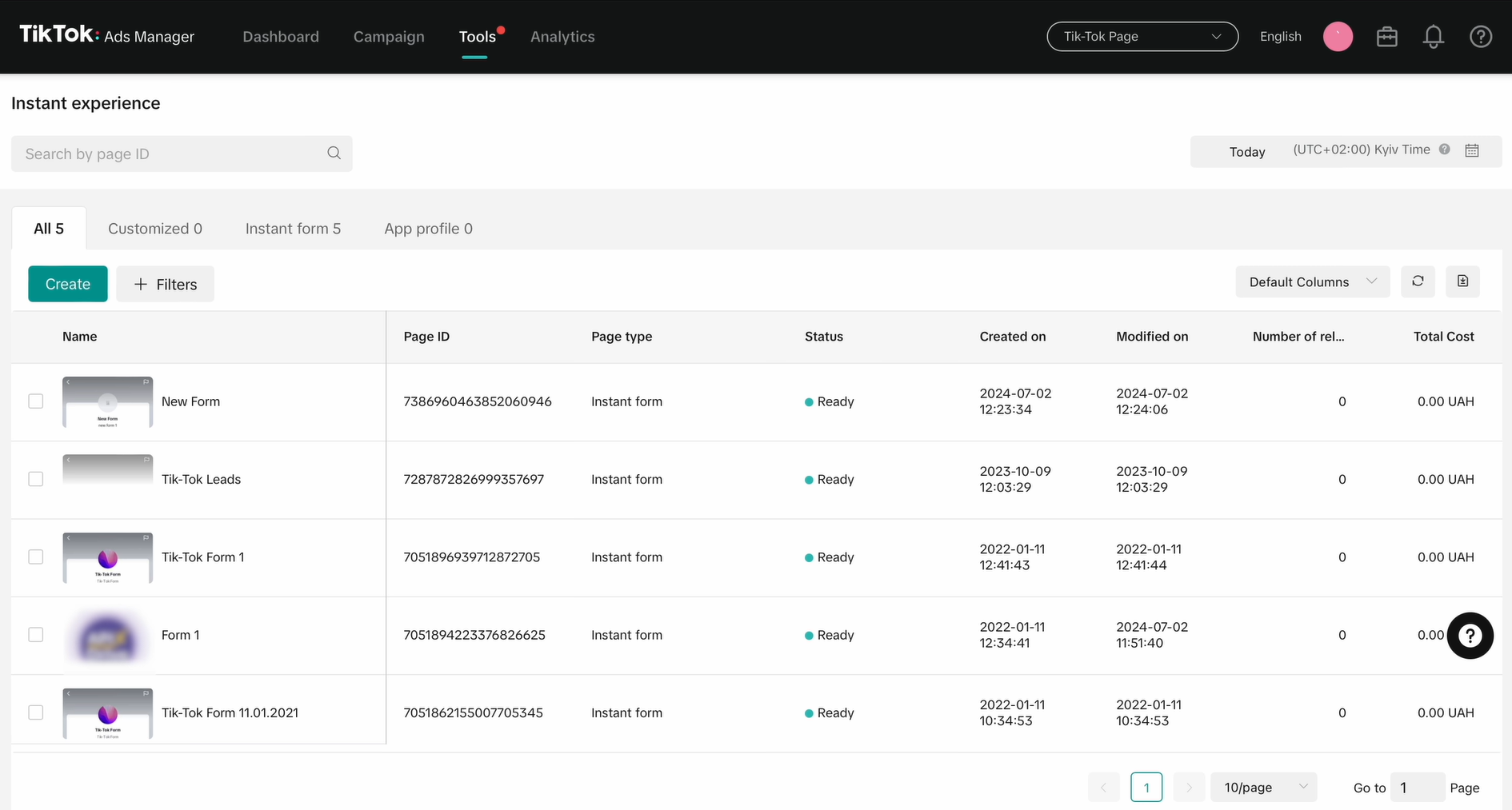This screenshot has width=1512, height=810.
Task: Change the 10/page pagination size
Action: 1264,788
